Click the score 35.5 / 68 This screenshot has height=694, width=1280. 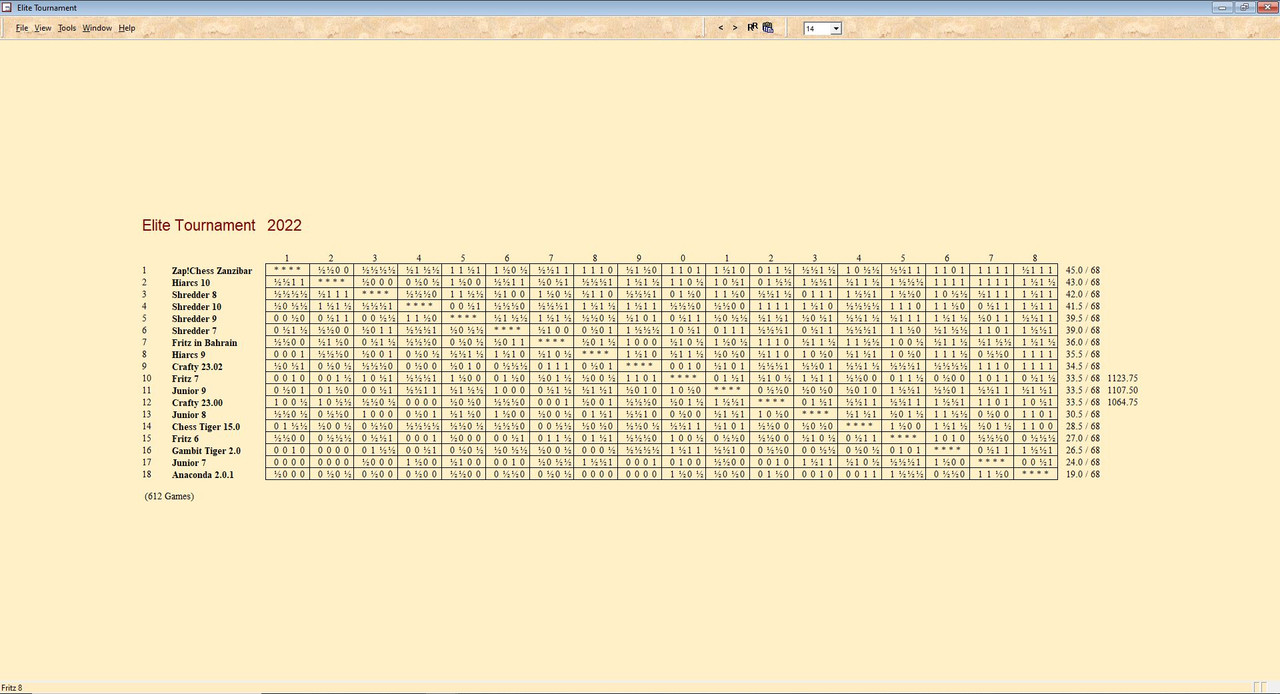[x=1083, y=355]
